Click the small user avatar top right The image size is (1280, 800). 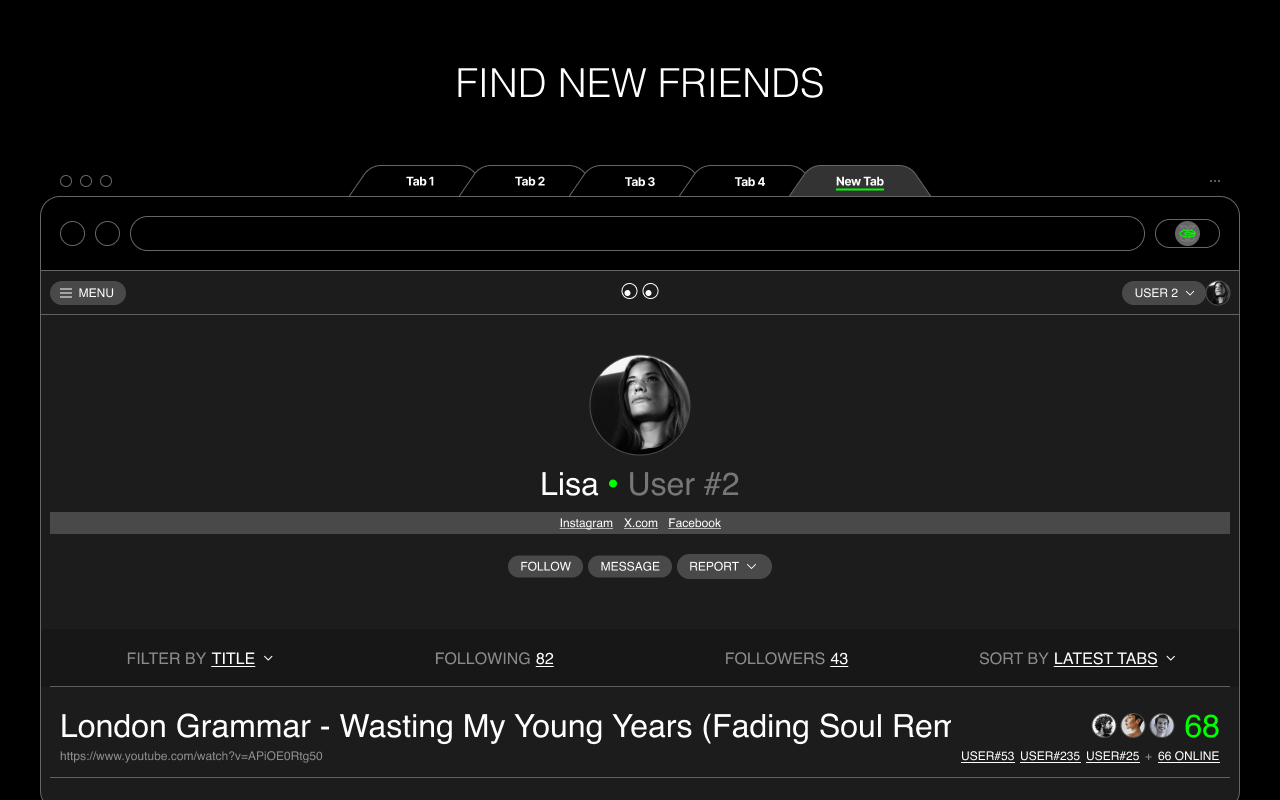(1218, 293)
